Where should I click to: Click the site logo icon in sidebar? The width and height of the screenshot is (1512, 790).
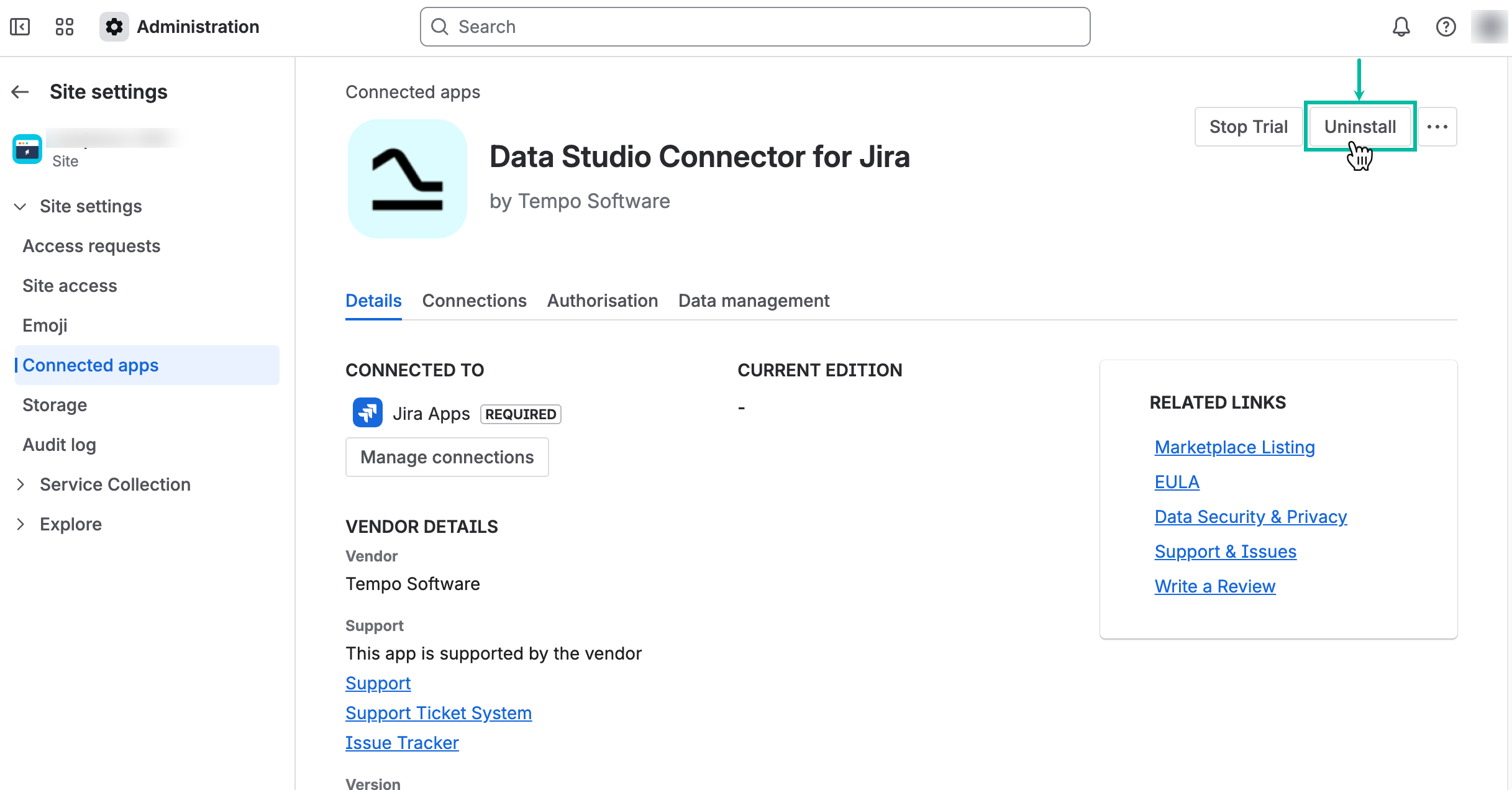click(x=27, y=149)
